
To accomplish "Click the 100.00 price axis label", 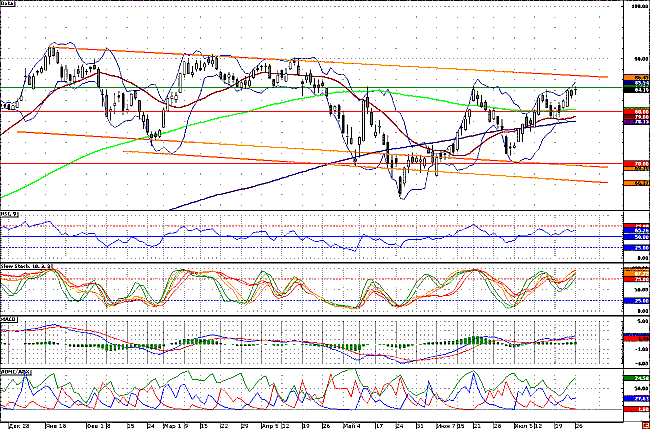I will tap(635, 7).
